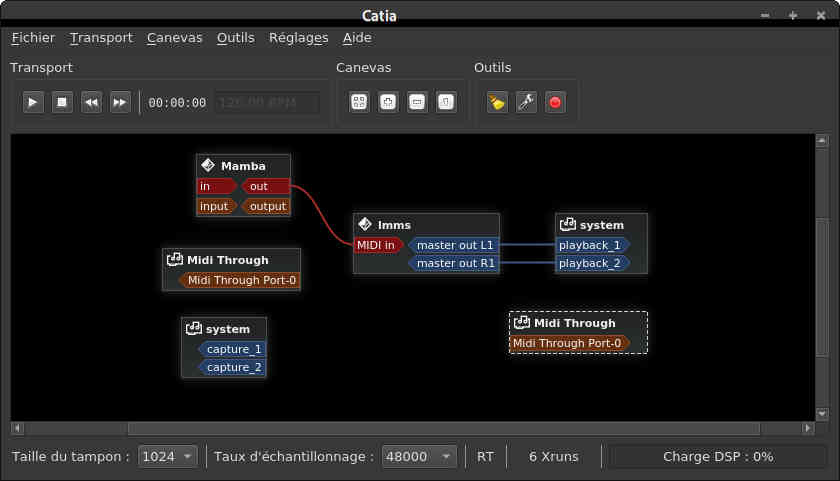Select lmms 'master out L1' port
This screenshot has width=840, height=481.
pyautogui.click(x=453, y=245)
